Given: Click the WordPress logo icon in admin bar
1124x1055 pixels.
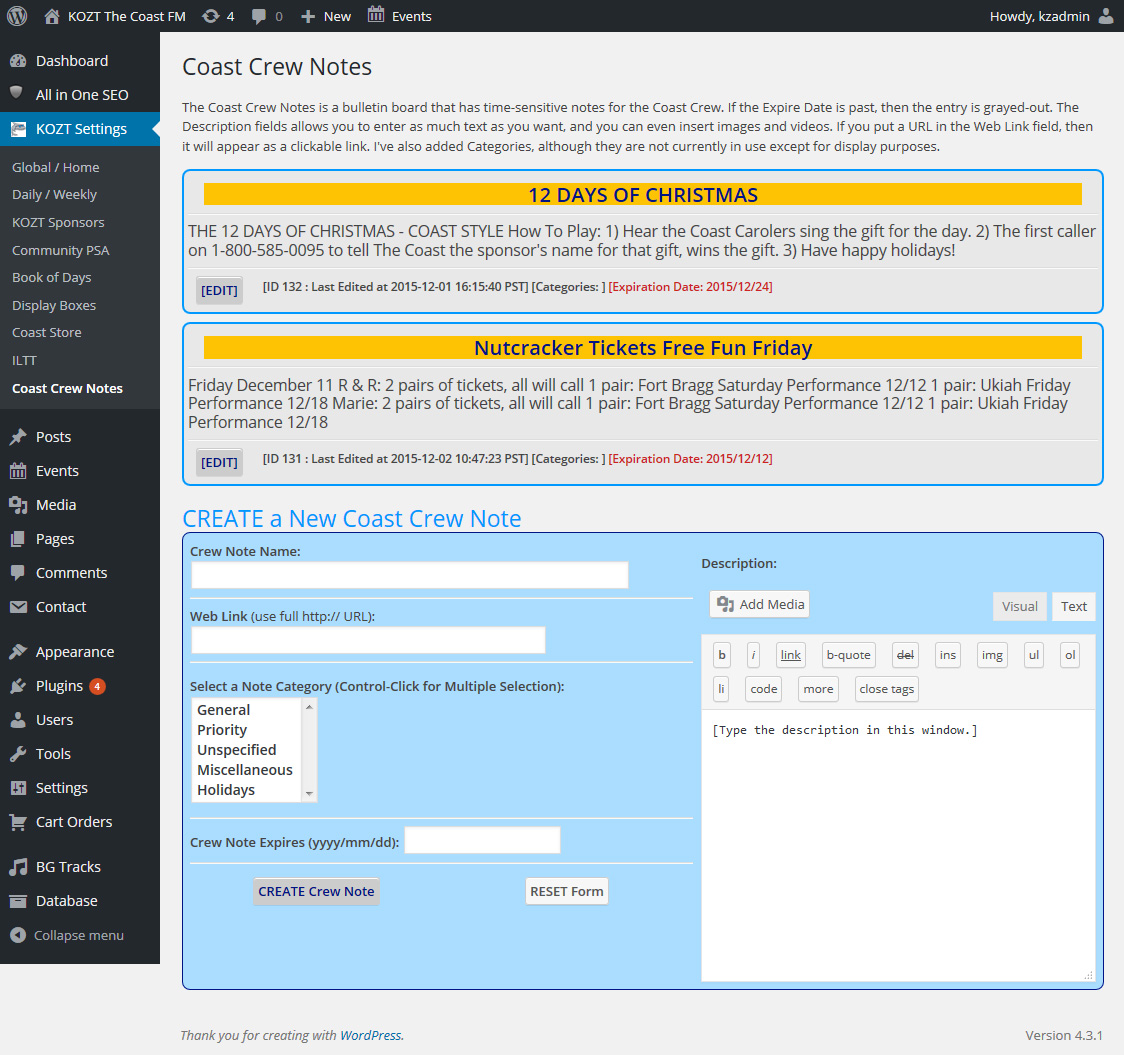Looking at the screenshot, I should 17,16.
